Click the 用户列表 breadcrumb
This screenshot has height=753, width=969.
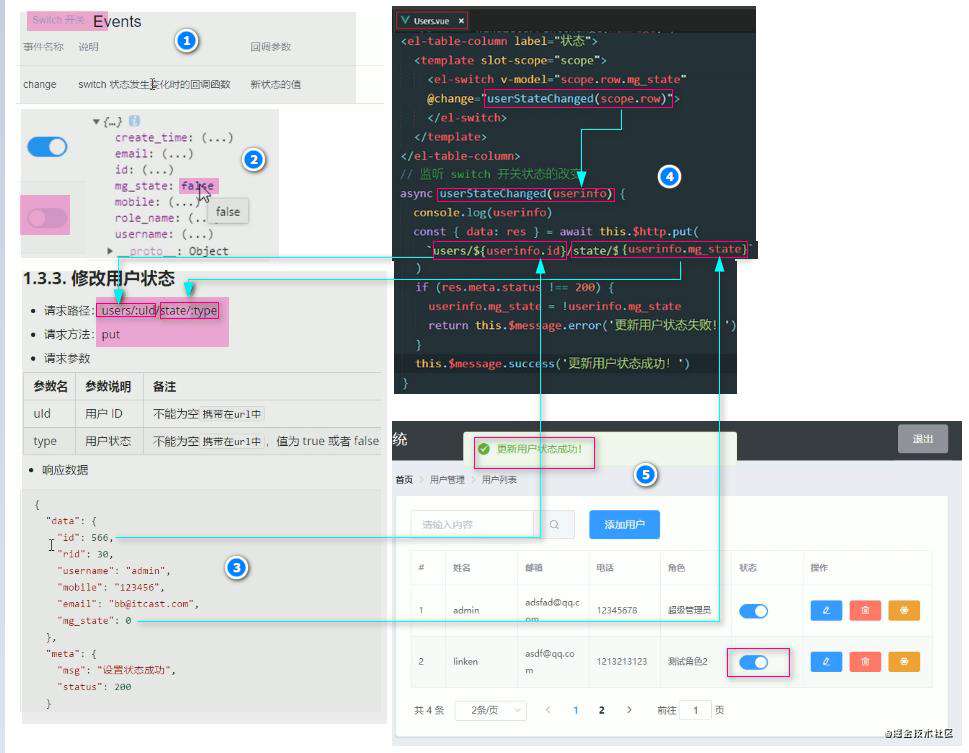pyautogui.click(x=499, y=480)
